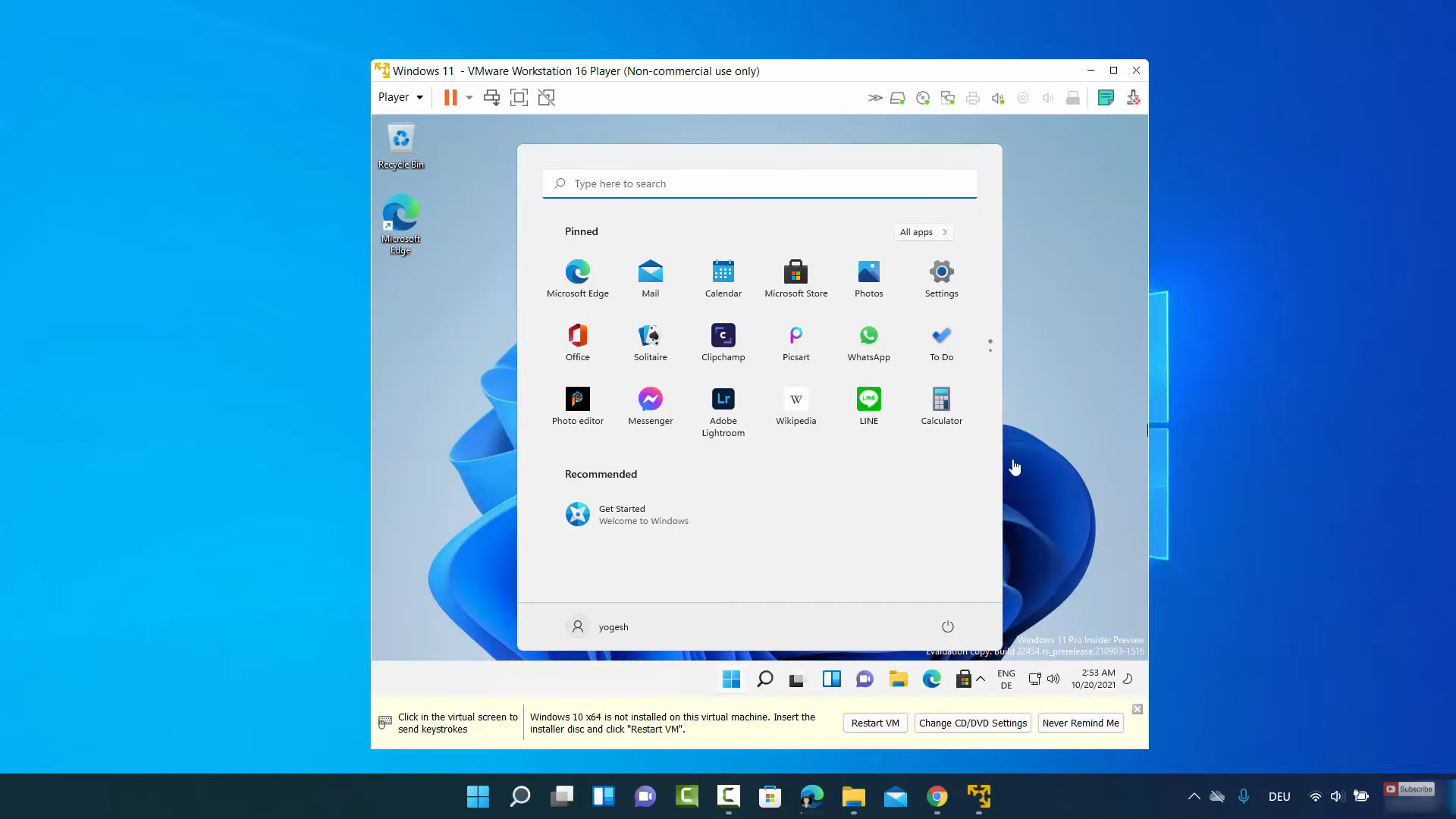
Task: Open Get Started recommended item
Action: pyautogui.click(x=626, y=514)
